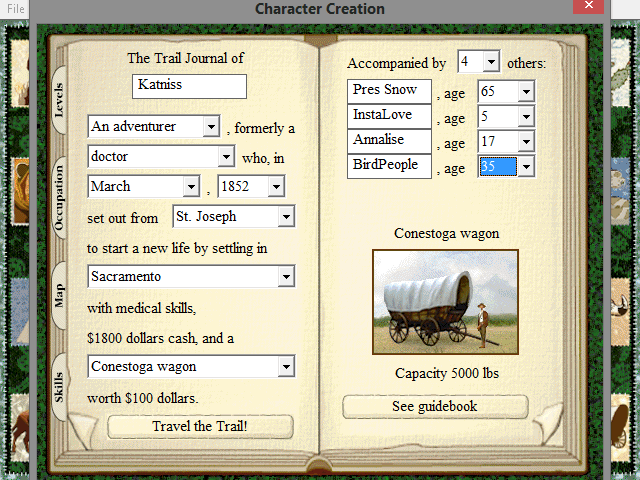Image resolution: width=640 pixels, height=480 pixels.
Task: Open the Skills side tab
Action: coord(60,387)
